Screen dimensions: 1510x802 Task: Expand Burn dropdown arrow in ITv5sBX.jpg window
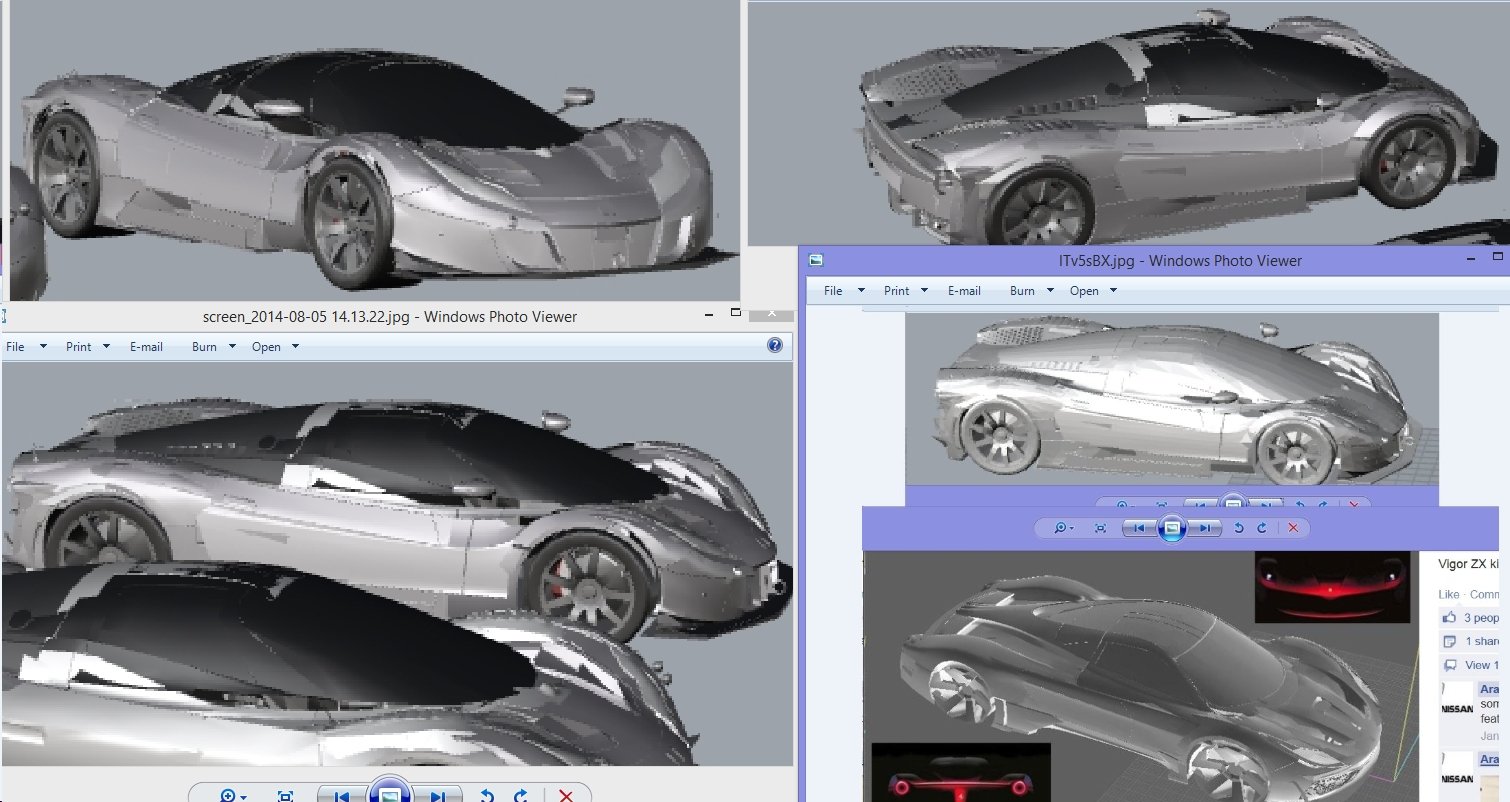tap(1050, 292)
